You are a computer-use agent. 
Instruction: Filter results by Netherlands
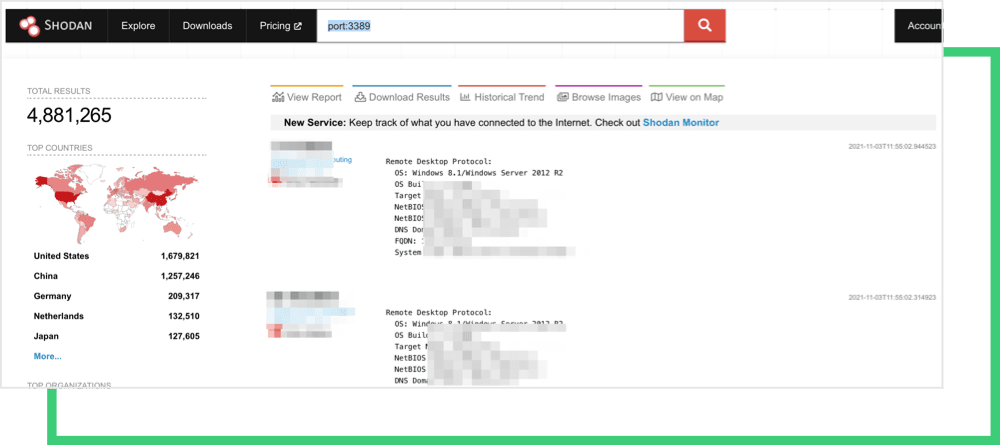tap(59, 316)
